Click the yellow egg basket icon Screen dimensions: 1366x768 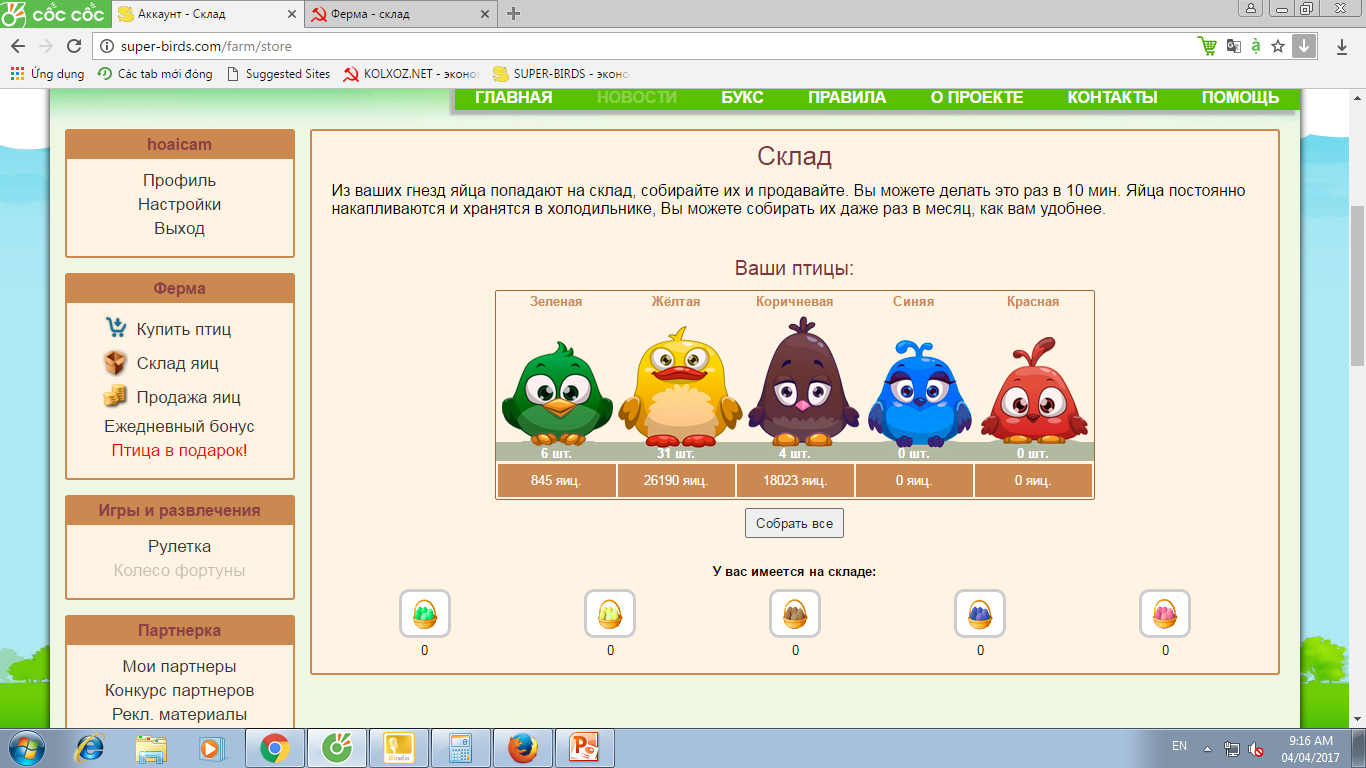[x=610, y=613]
